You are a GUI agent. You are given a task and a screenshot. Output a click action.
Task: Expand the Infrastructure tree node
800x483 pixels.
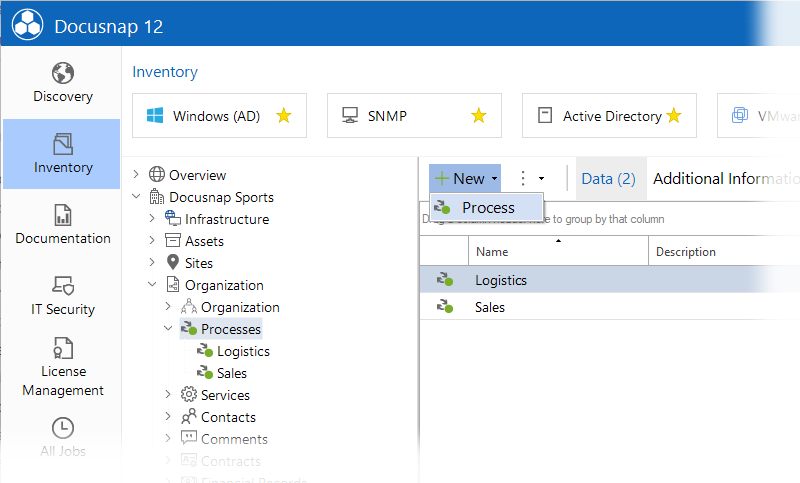pyautogui.click(x=152, y=218)
